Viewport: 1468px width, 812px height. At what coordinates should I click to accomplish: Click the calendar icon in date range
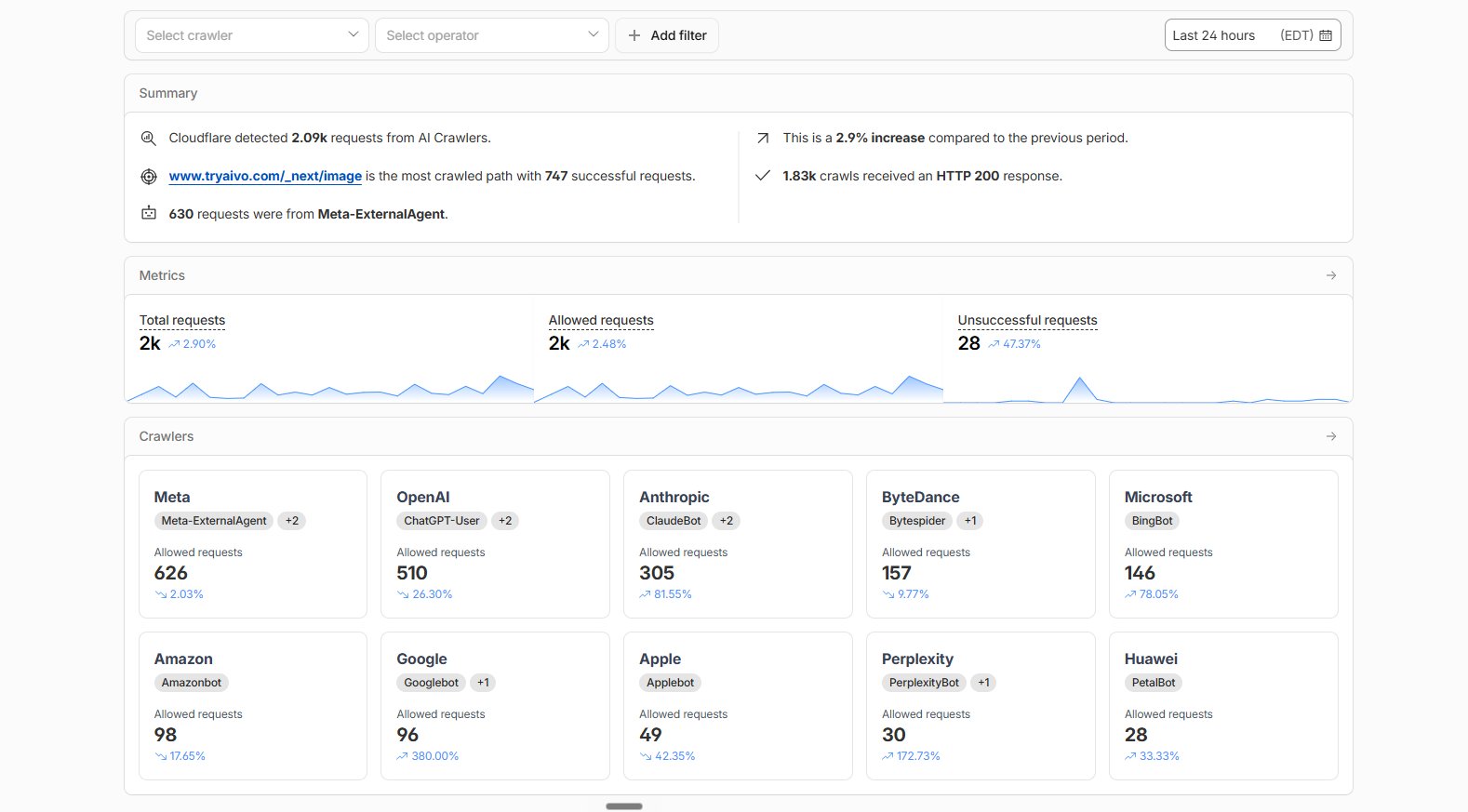click(x=1326, y=35)
